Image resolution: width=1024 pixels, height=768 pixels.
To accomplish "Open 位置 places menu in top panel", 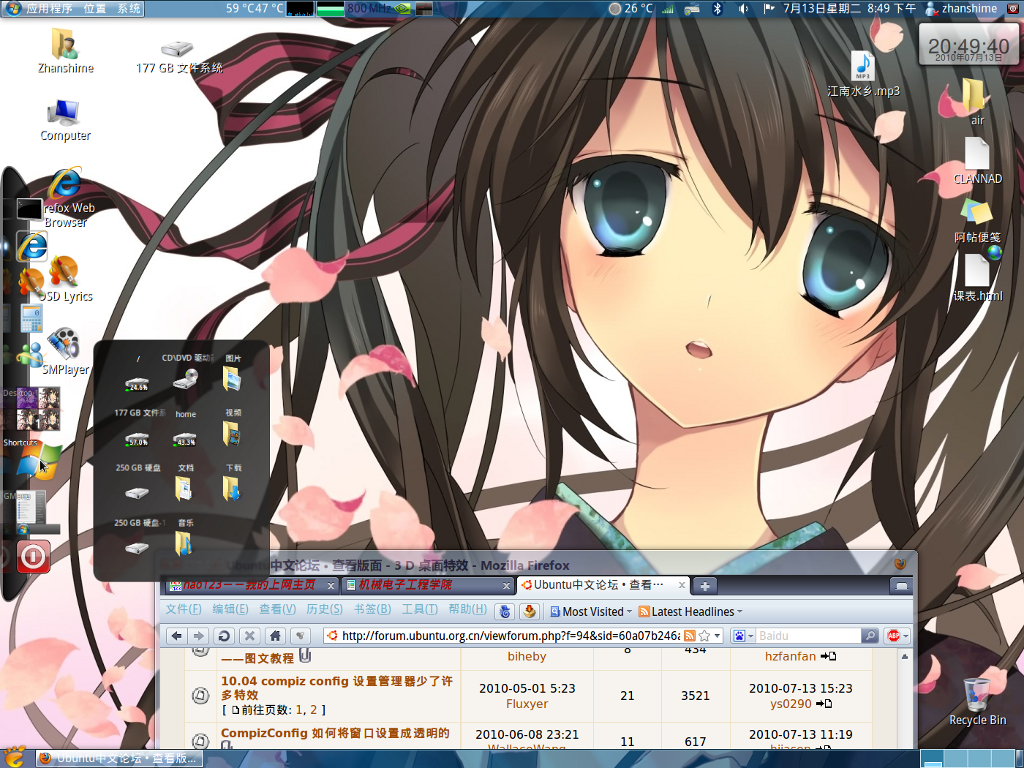I will [x=95, y=8].
